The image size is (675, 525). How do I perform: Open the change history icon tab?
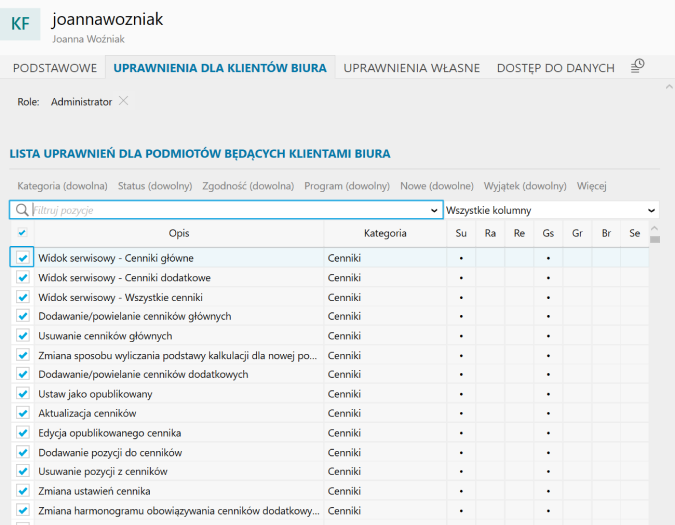638,66
